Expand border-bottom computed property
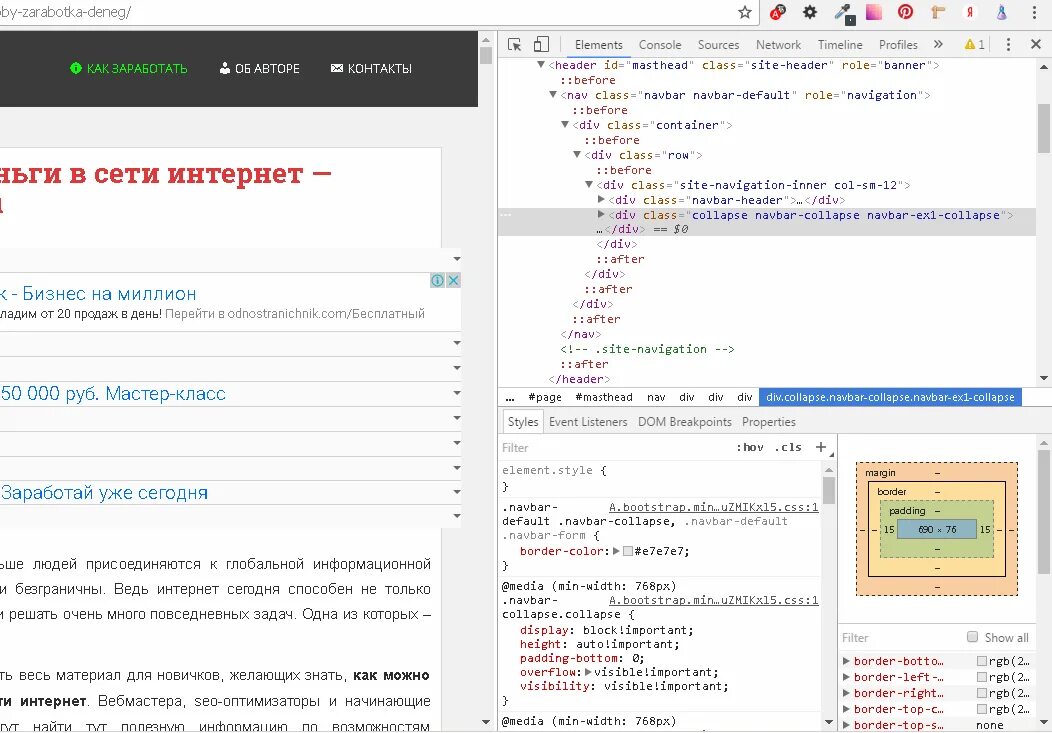 846,661
